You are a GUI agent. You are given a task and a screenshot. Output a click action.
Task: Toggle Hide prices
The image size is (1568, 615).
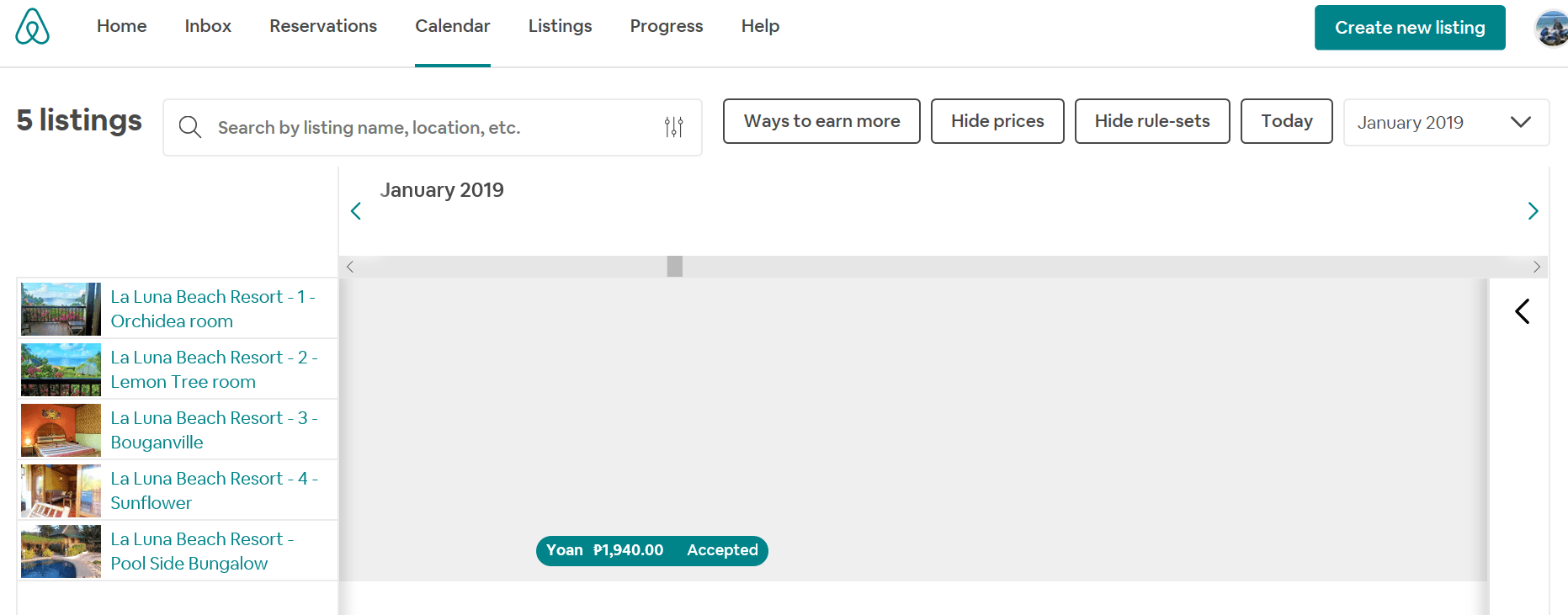[997, 121]
